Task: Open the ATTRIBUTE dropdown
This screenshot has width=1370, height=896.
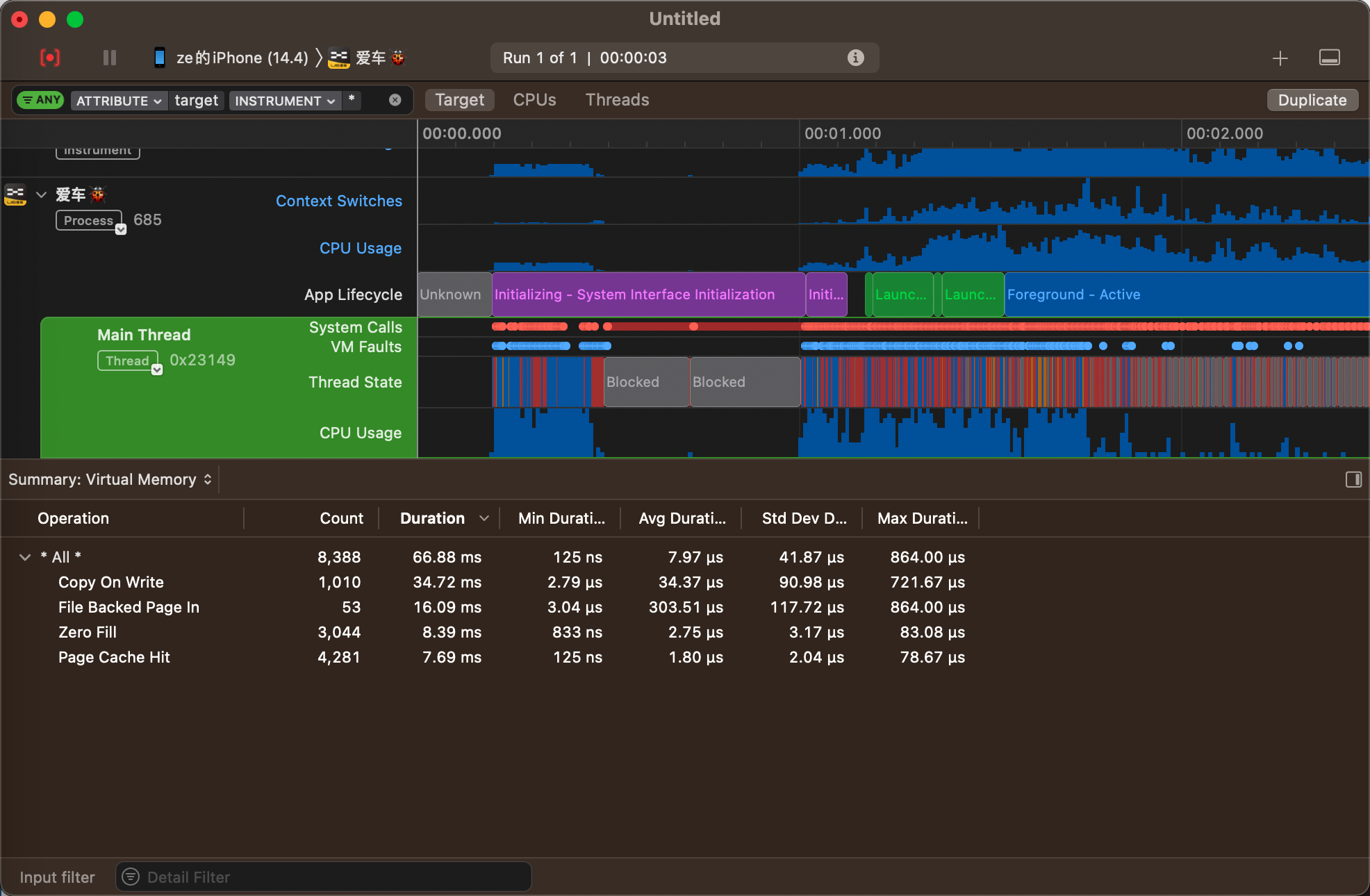Action: [119, 101]
